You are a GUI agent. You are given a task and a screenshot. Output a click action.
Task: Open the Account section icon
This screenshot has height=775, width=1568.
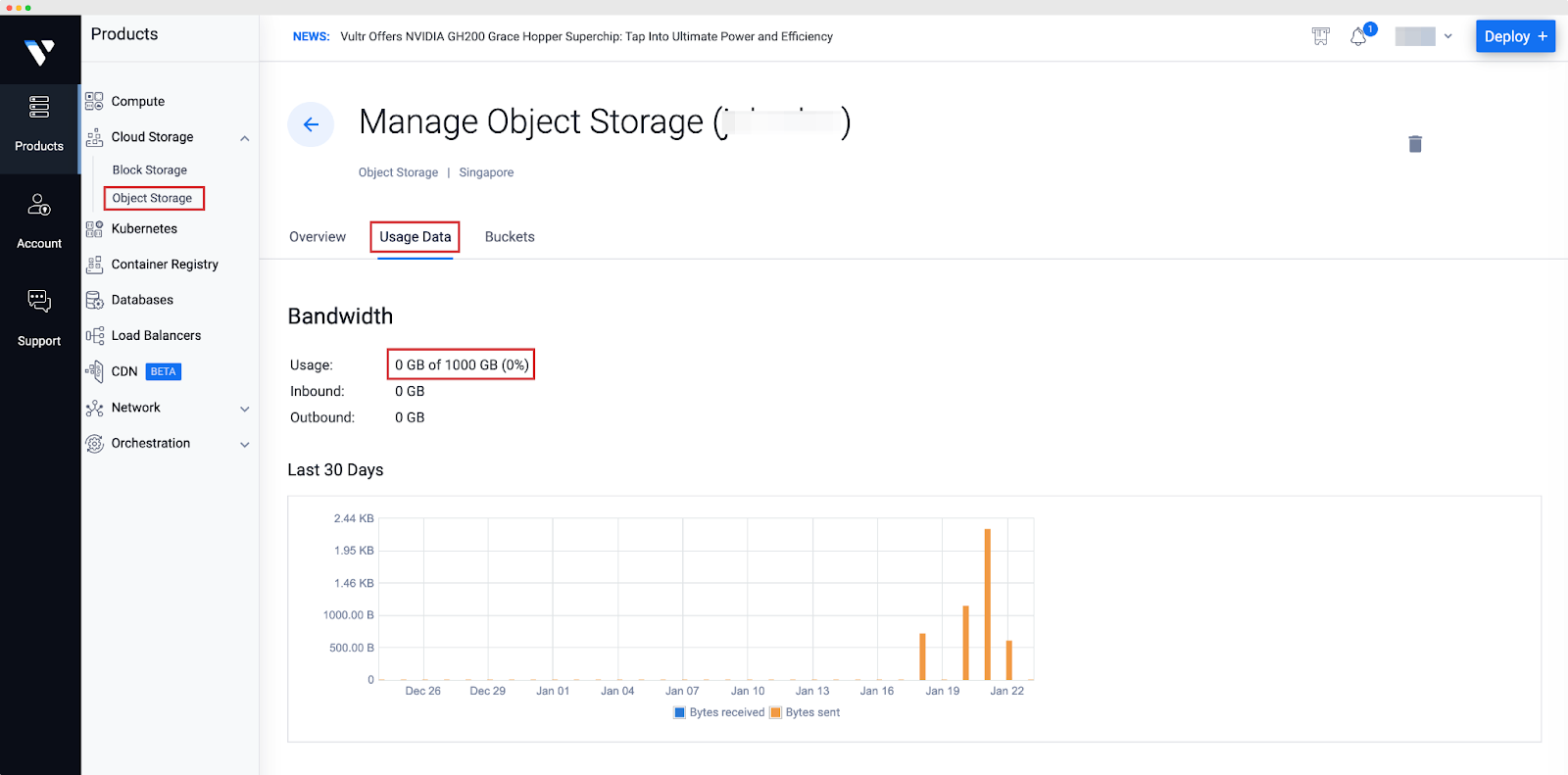(x=39, y=204)
